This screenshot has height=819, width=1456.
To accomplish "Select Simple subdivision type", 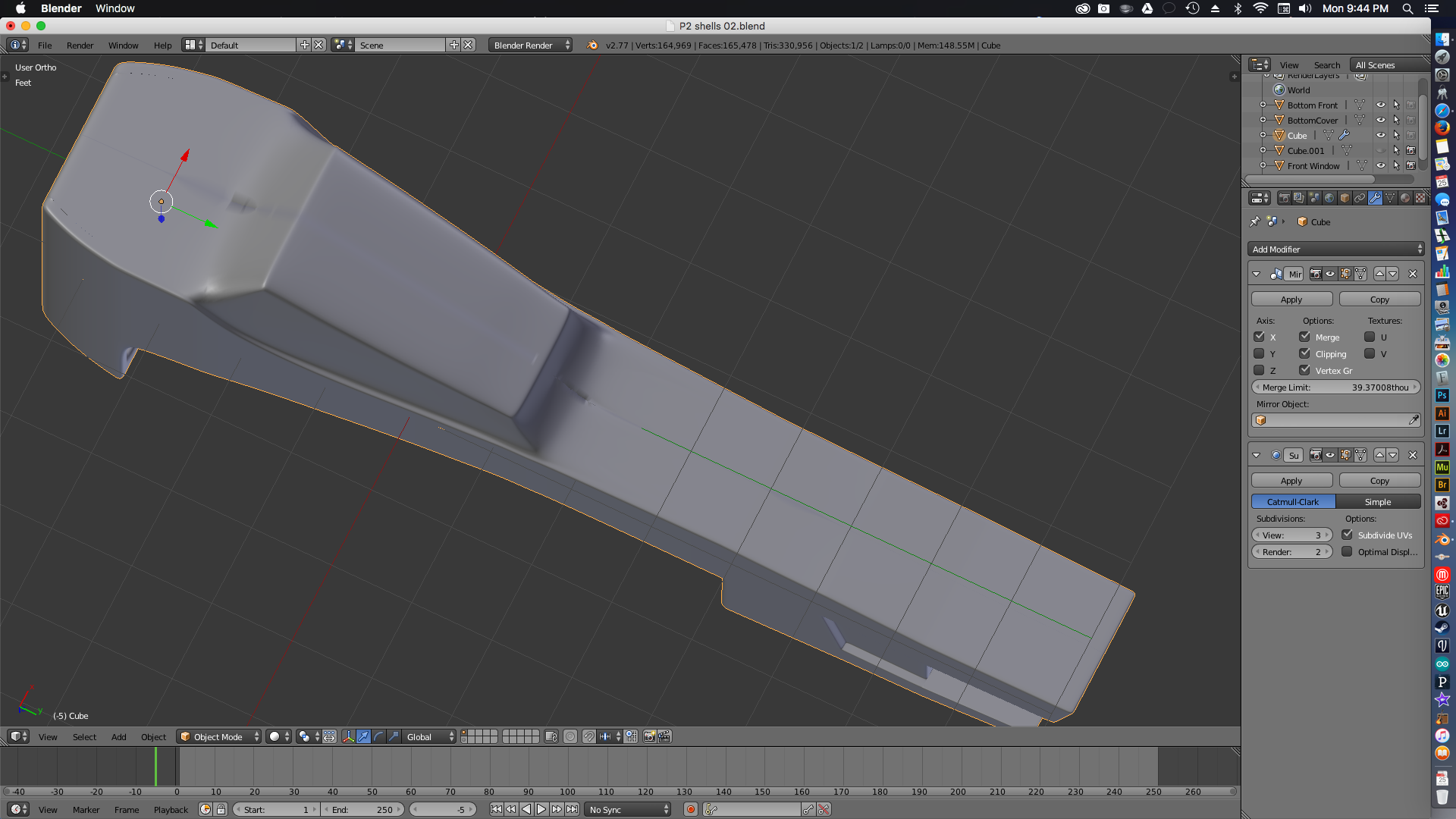I will click(x=1378, y=501).
